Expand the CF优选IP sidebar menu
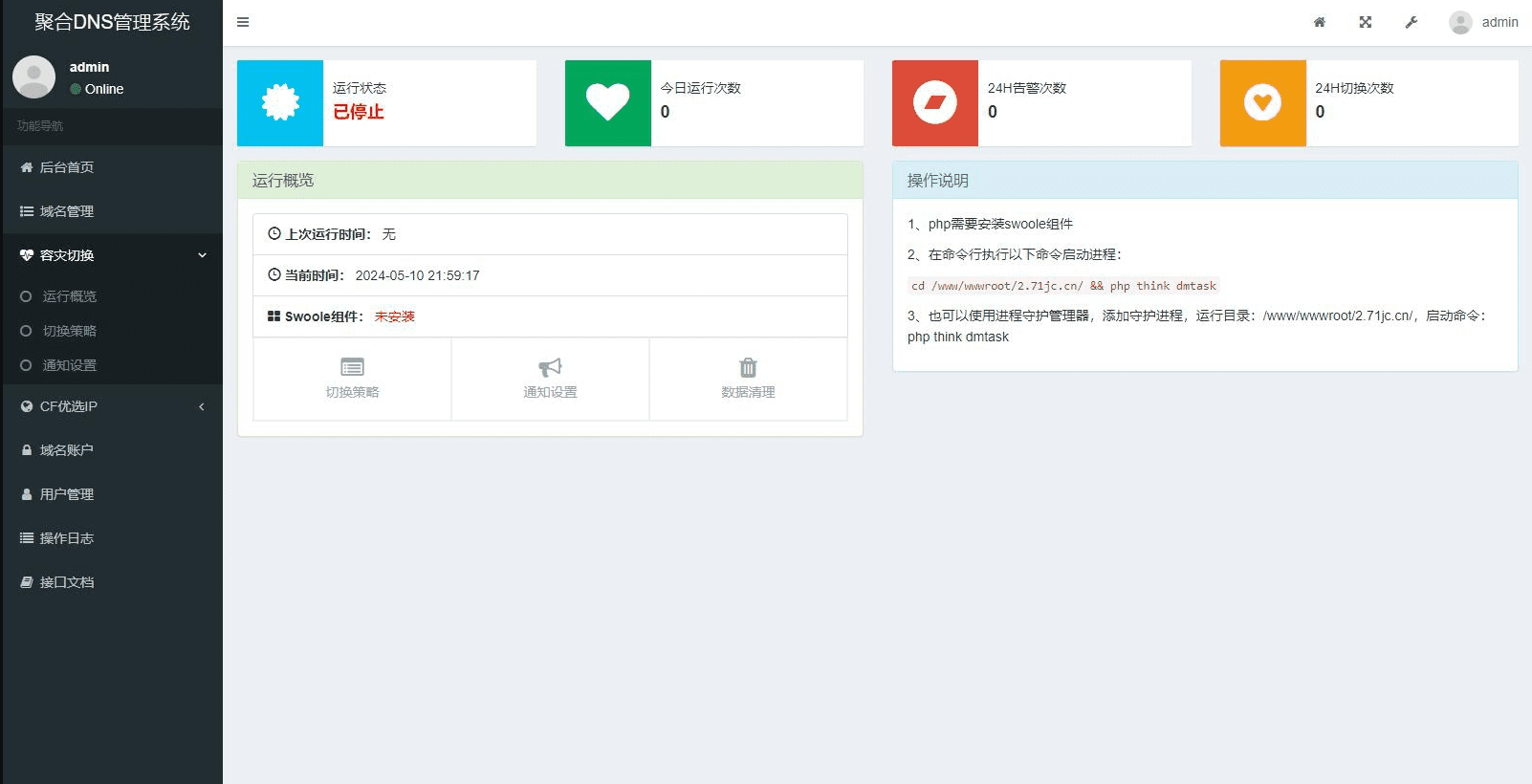The image size is (1532, 784). click(112, 406)
